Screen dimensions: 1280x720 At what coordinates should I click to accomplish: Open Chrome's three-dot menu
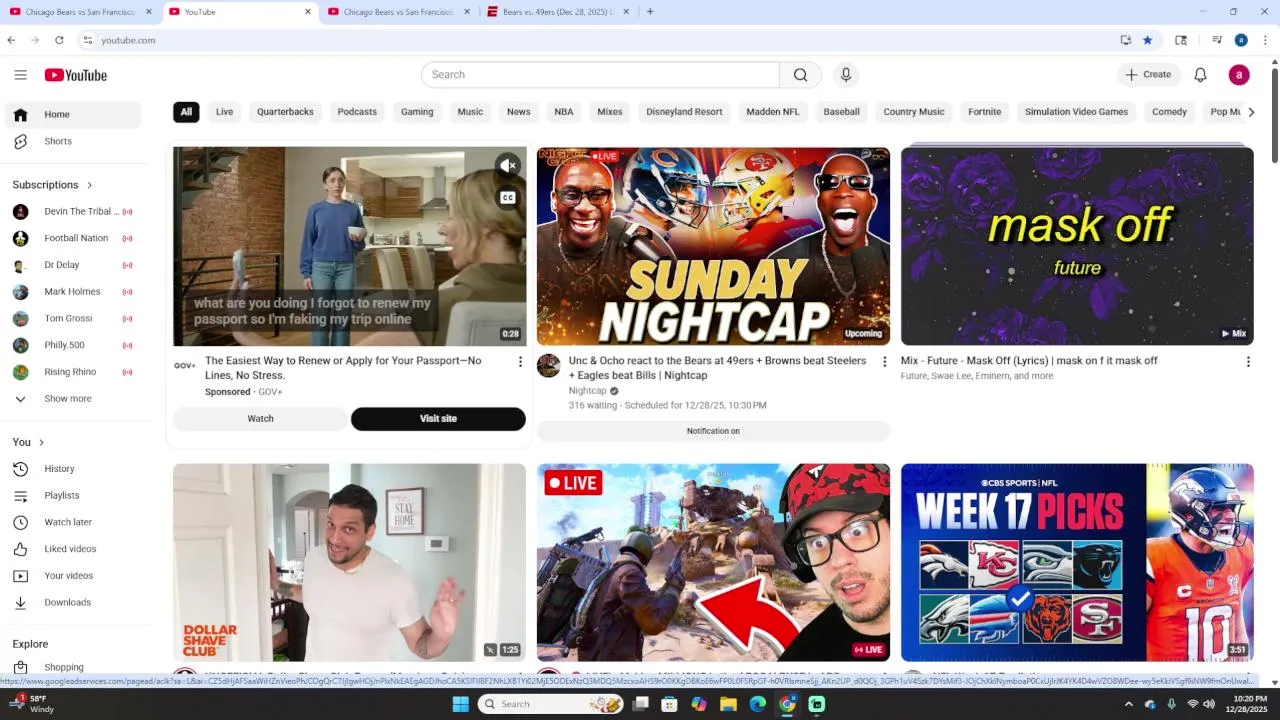(1266, 40)
